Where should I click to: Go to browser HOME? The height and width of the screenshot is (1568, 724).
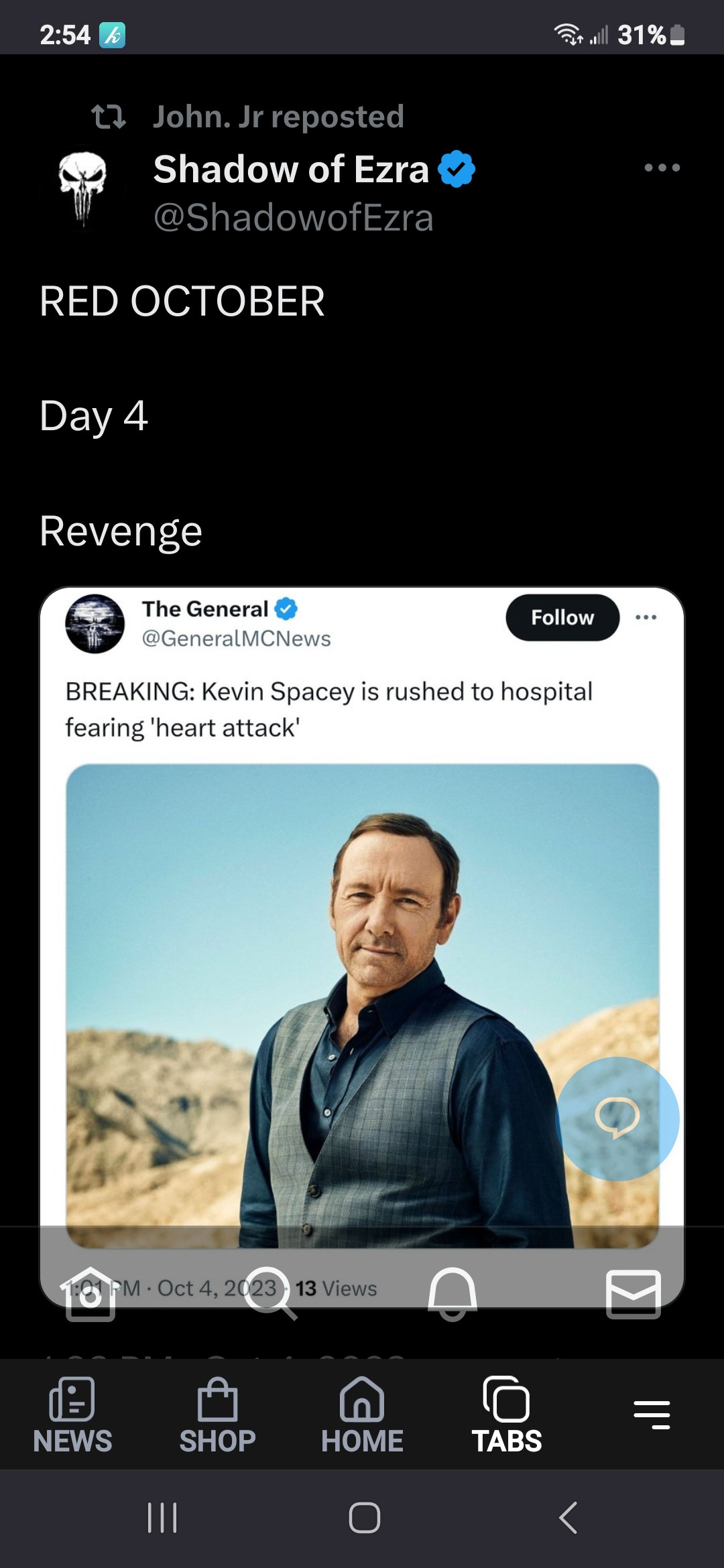click(x=362, y=1415)
